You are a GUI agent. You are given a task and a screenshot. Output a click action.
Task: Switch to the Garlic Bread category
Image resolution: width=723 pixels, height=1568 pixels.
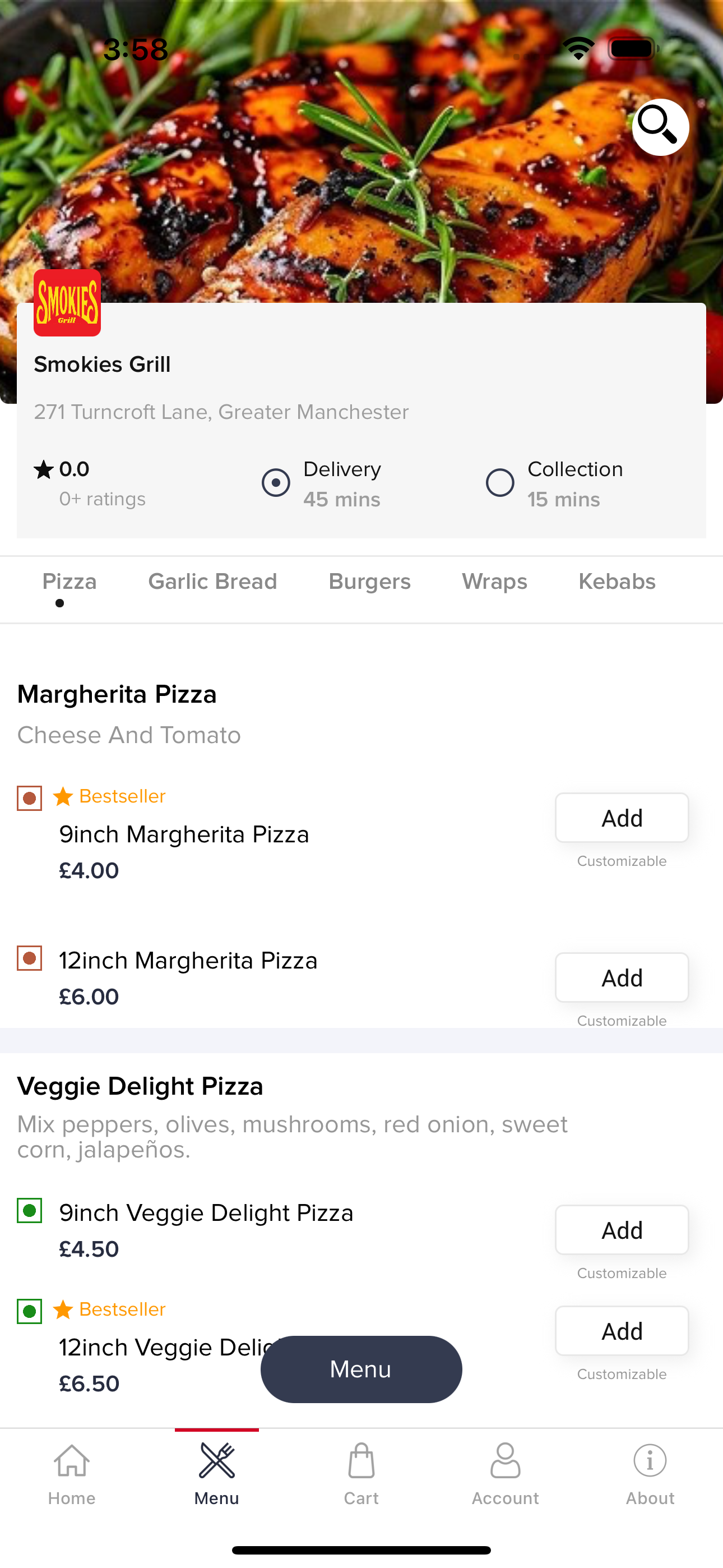pos(212,582)
